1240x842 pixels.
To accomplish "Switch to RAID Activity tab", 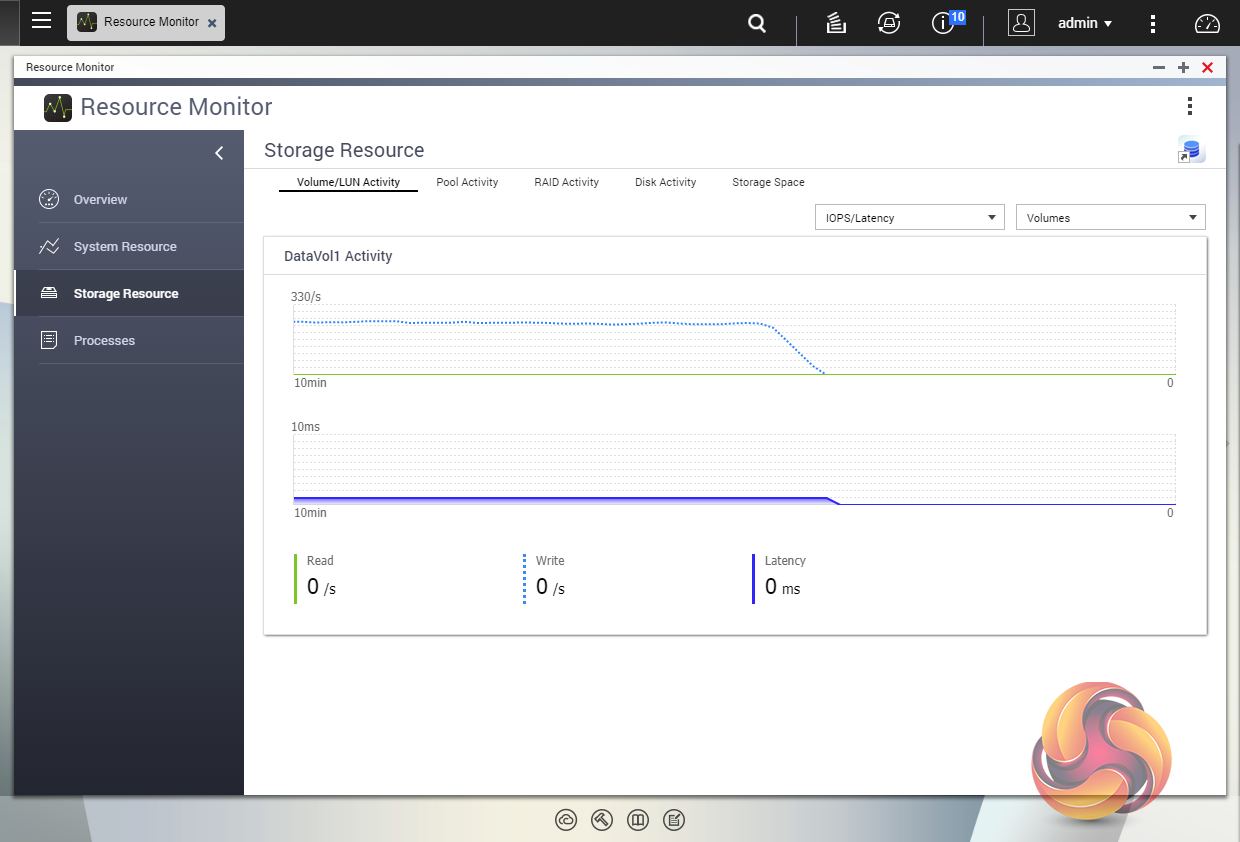I will pos(566,182).
